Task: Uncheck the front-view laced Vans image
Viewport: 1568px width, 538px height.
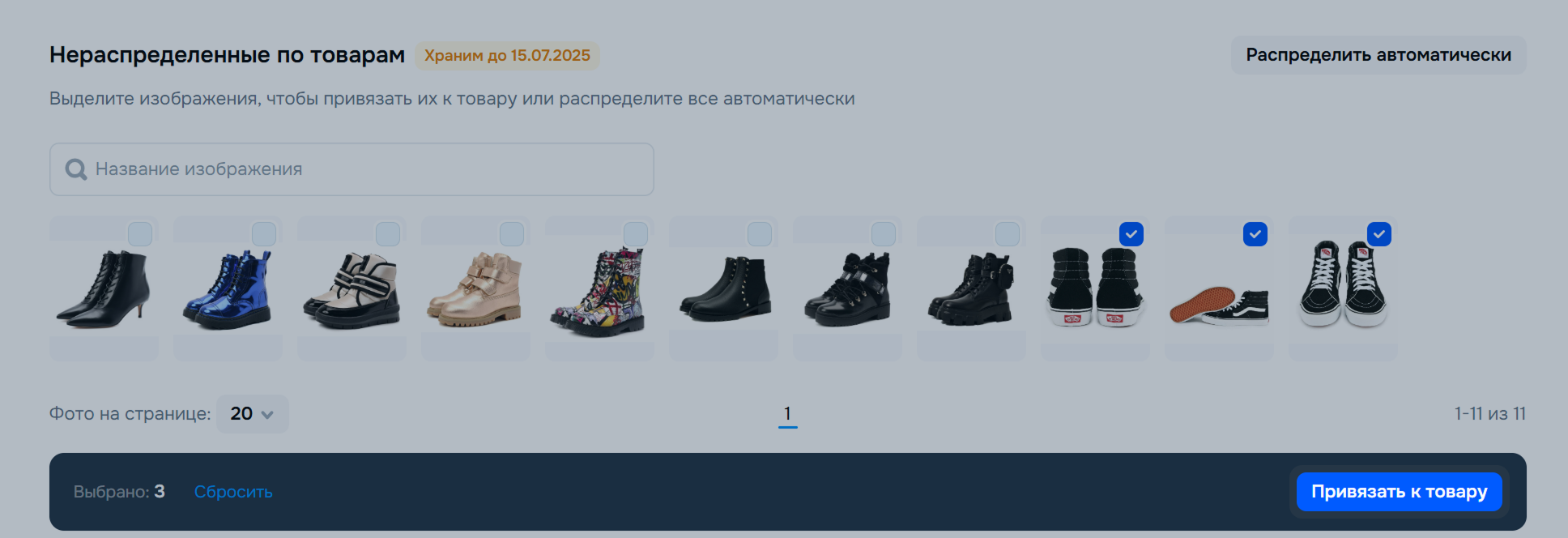Action: [1379, 234]
